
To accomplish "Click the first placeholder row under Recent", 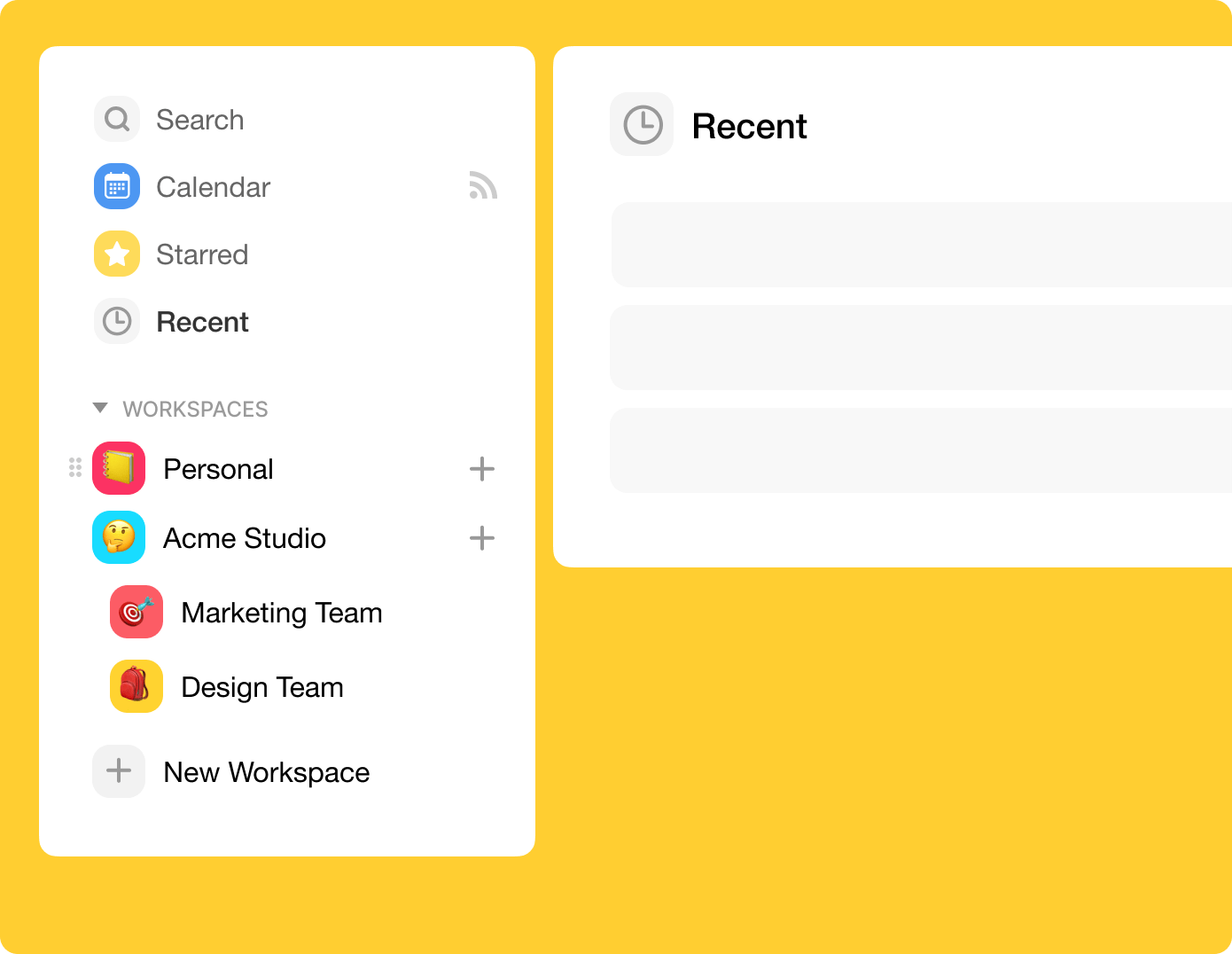I will point(921,245).
